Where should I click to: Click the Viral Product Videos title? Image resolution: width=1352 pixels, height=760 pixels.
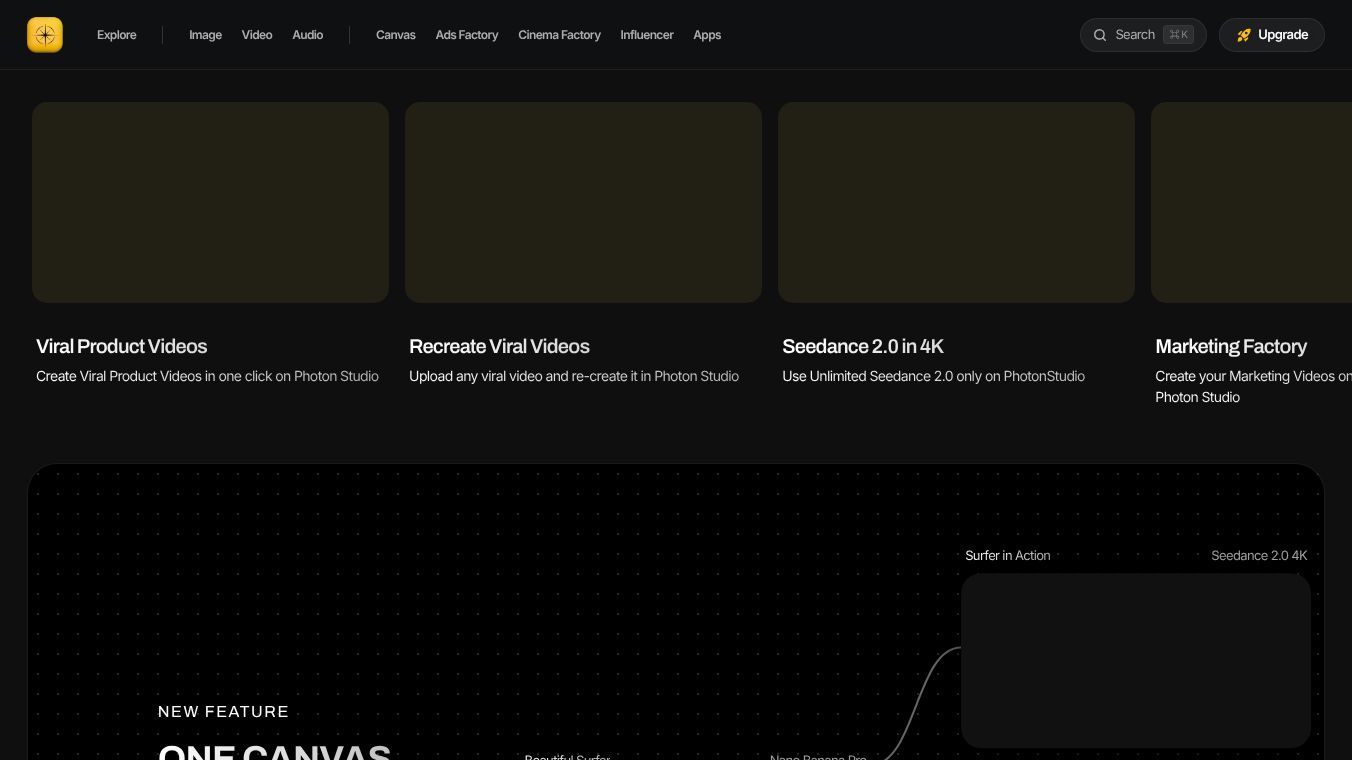coord(122,346)
